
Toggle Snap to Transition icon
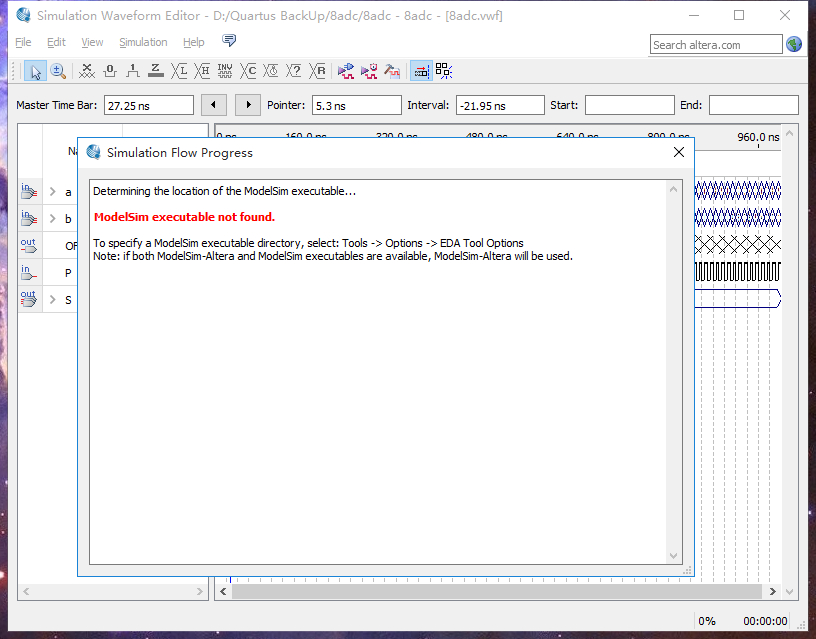(422, 71)
